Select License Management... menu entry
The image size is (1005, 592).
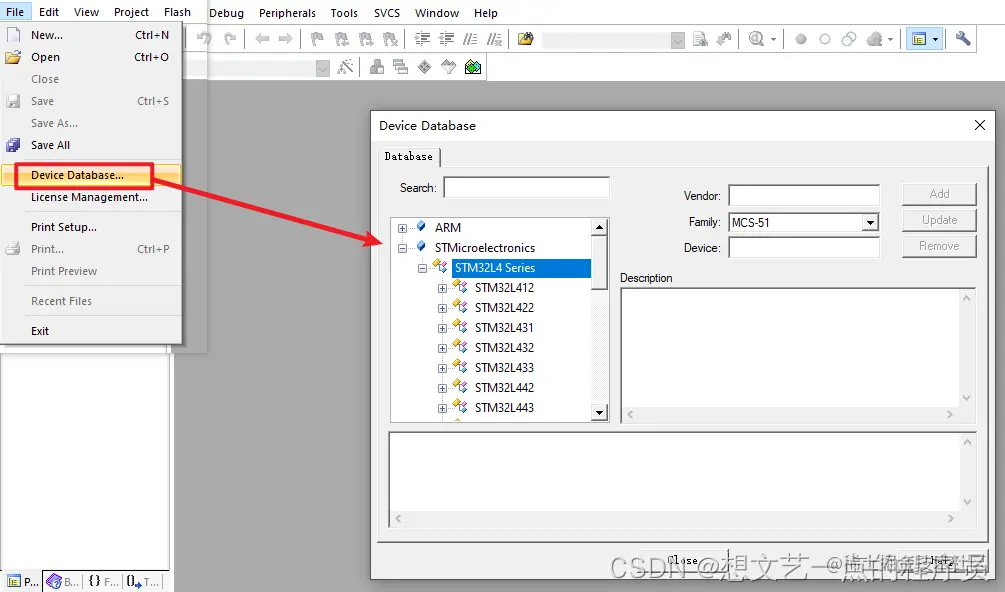pyautogui.click(x=91, y=197)
